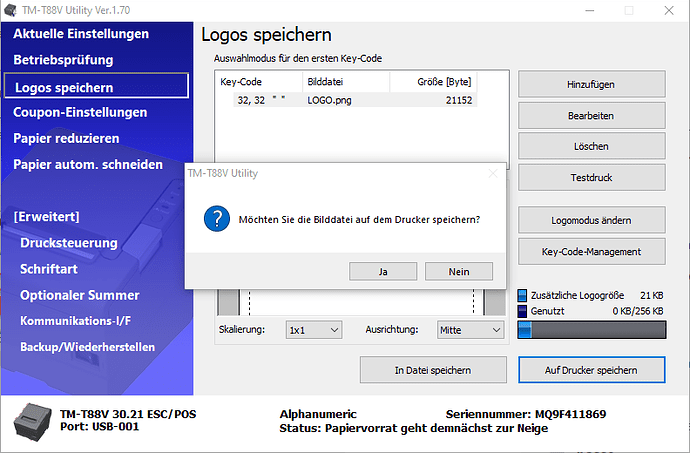Open Papier reduzieren in the sidebar
The width and height of the screenshot is (690, 453).
click(x=66, y=138)
